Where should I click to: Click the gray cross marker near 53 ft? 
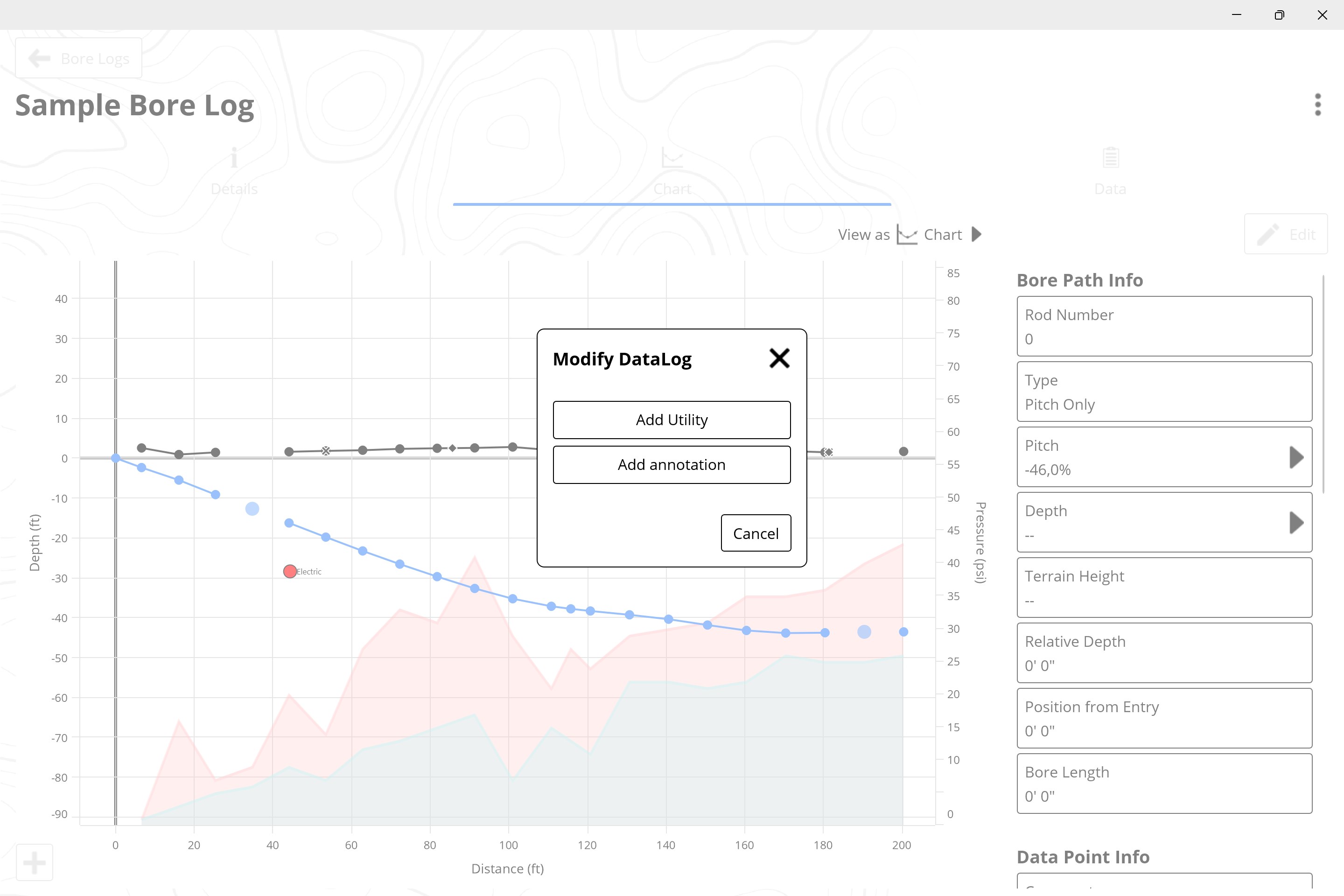coord(326,451)
